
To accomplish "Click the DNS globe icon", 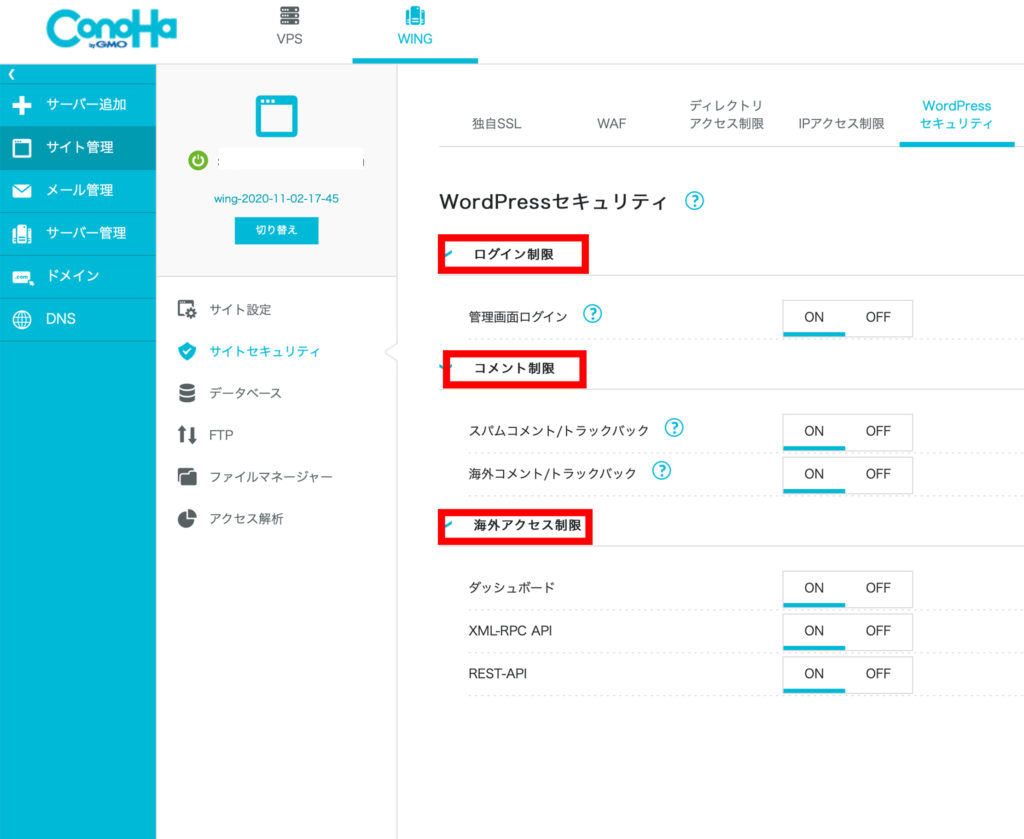I will pyautogui.click(x=22, y=319).
